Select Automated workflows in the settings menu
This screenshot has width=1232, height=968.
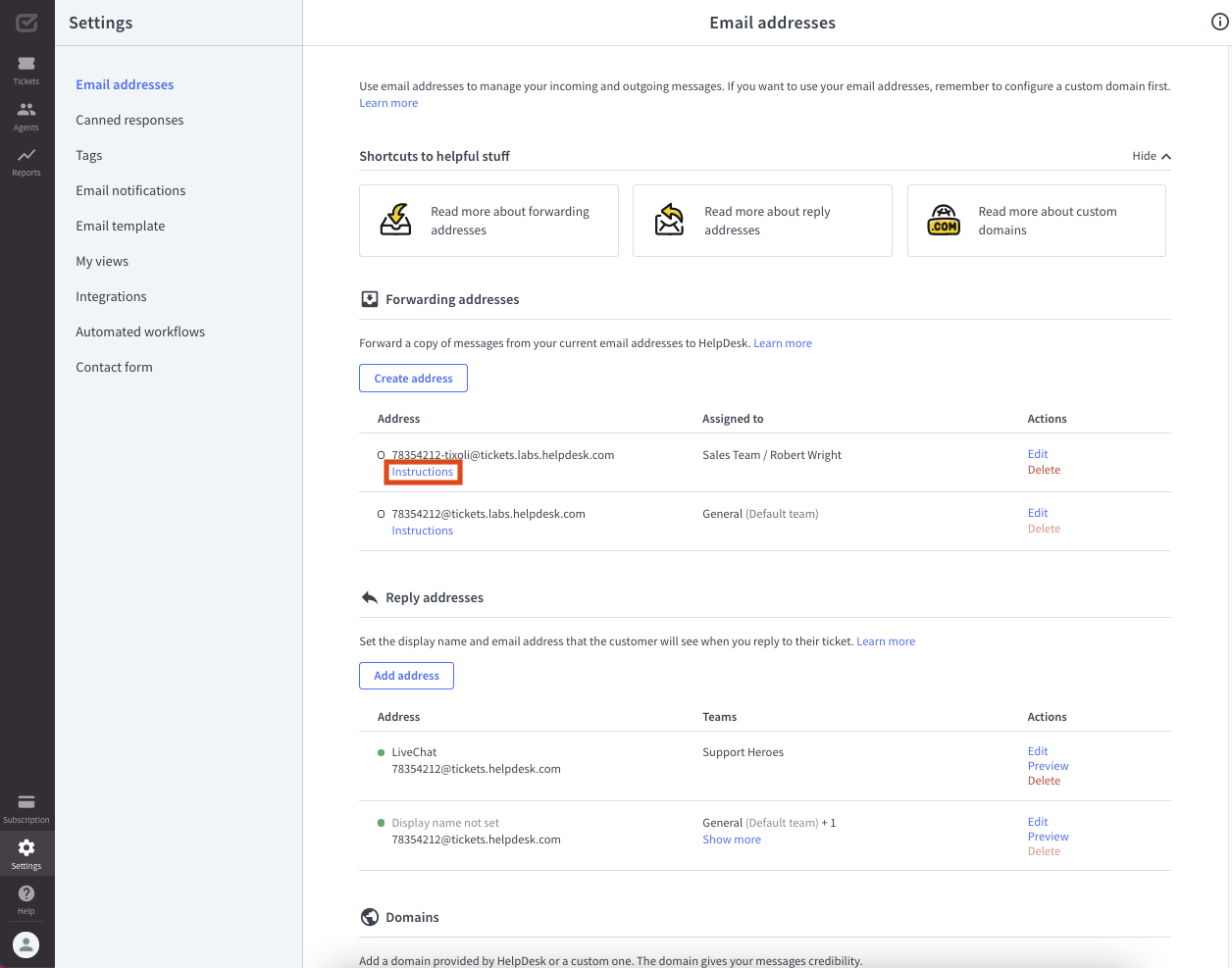click(x=140, y=331)
